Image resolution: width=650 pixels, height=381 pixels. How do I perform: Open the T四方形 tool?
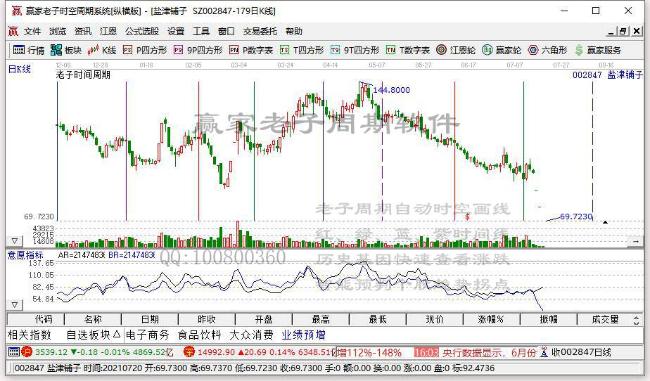301,50
